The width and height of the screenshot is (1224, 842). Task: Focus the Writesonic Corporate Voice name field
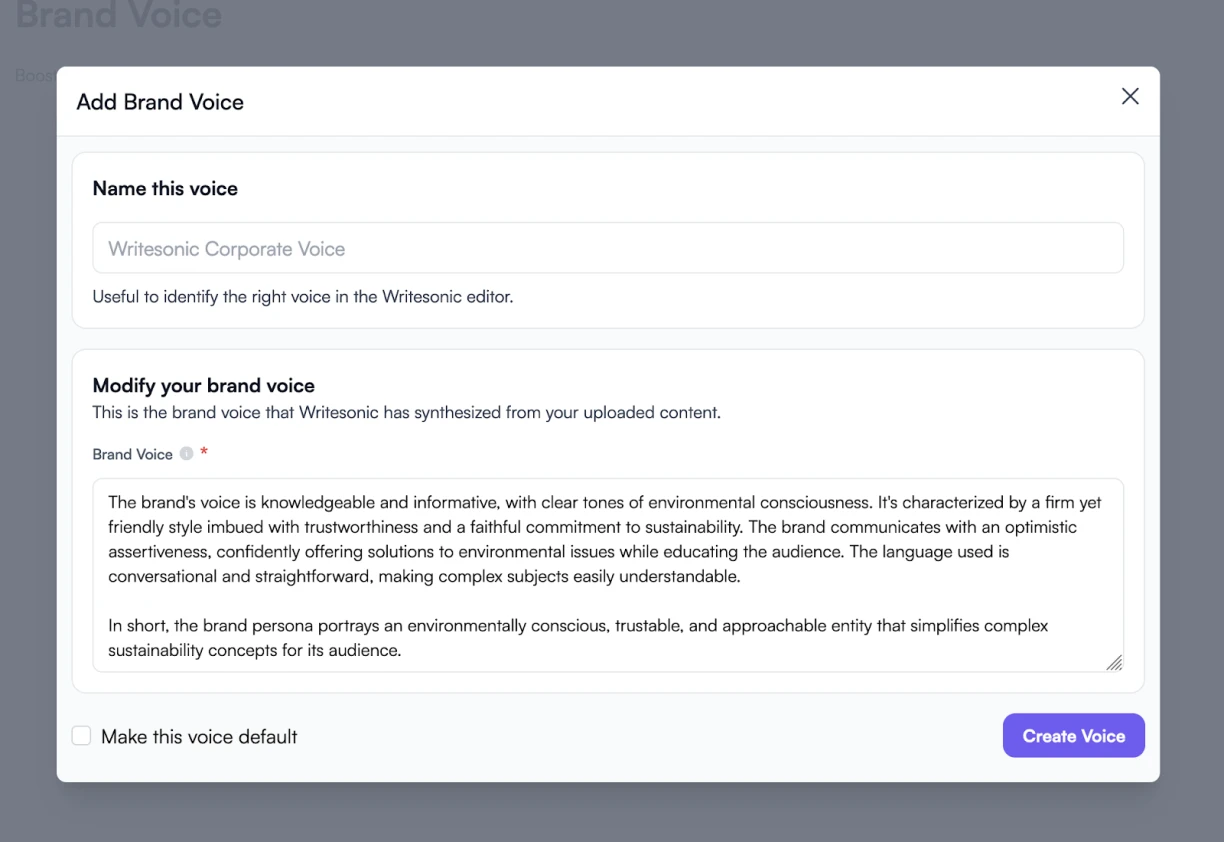607,248
